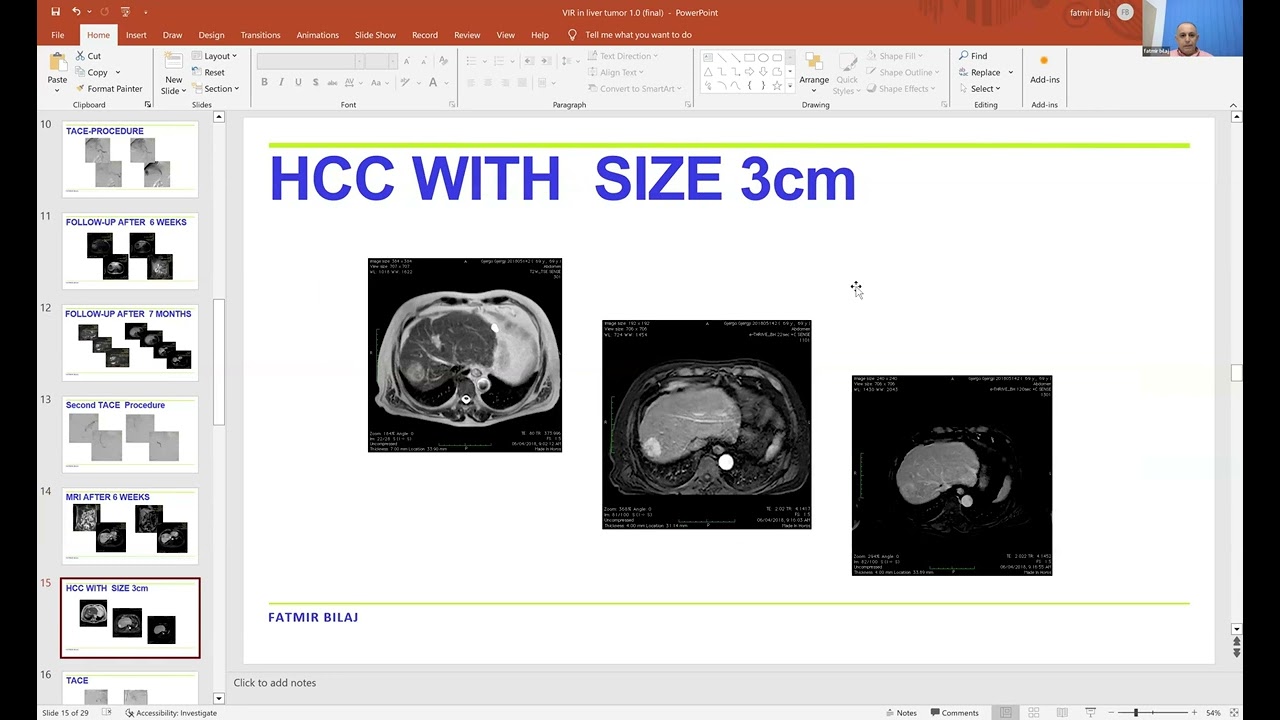The height and width of the screenshot is (720, 1280).
Task: Toggle the Comments pane button
Action: click(x=953, y=713)
